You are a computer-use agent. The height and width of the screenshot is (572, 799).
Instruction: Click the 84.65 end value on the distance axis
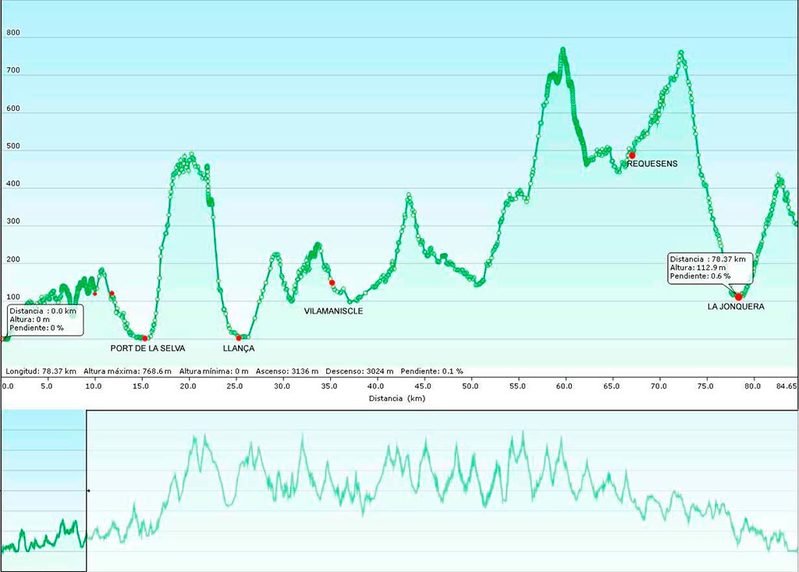pos(786,385)
